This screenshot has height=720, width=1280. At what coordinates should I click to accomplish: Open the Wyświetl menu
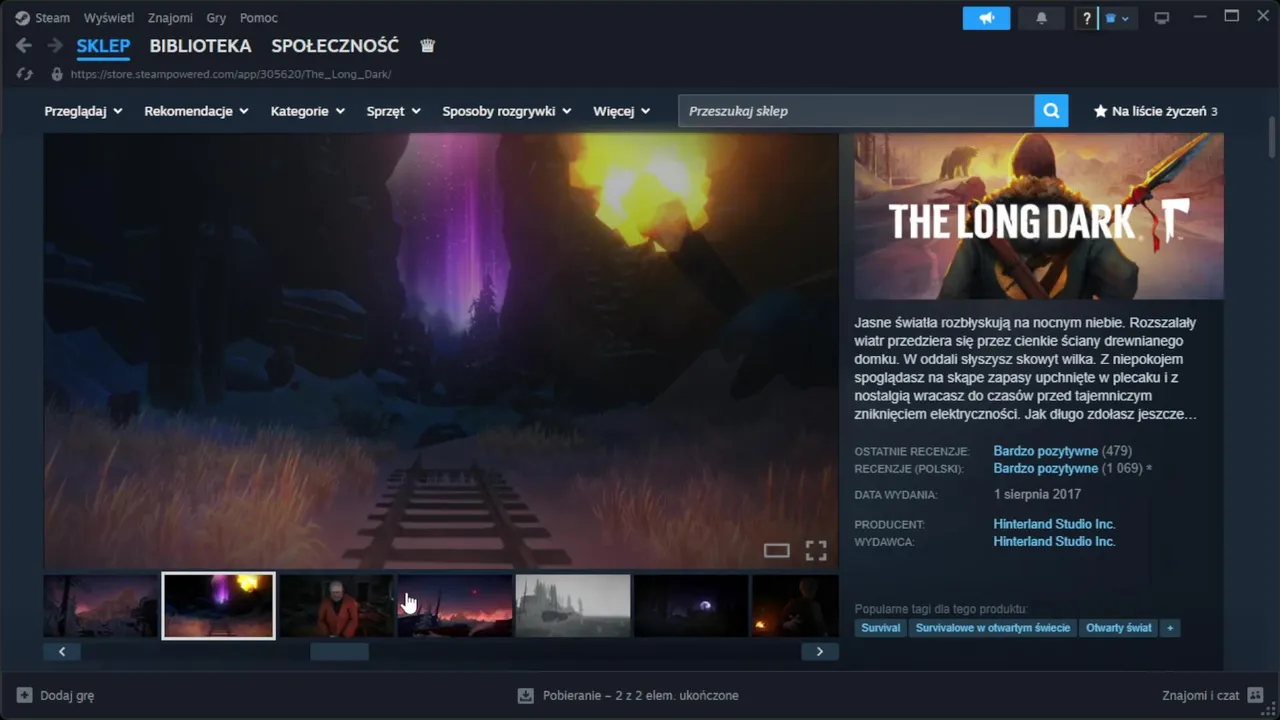(x=109, y=18)
